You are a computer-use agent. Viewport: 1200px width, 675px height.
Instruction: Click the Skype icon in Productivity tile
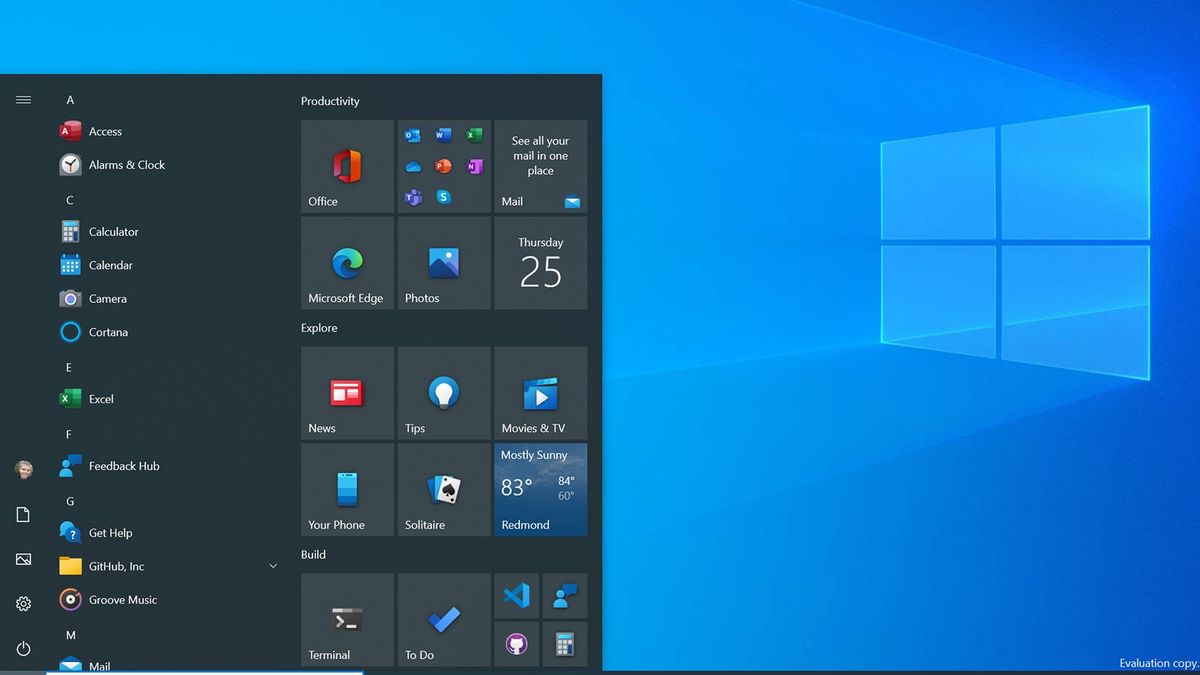[444, 197]
